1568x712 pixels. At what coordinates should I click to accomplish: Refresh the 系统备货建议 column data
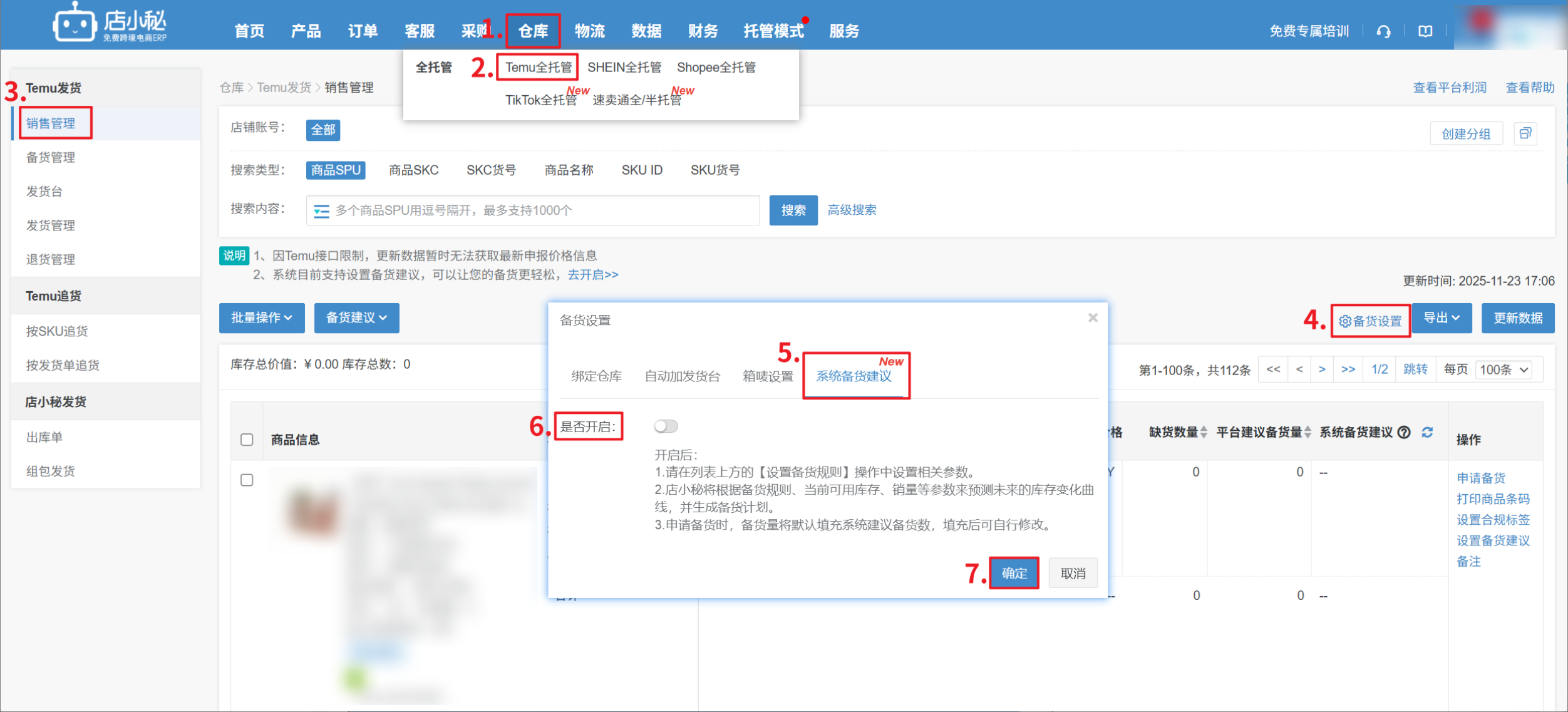[1428, 432]
